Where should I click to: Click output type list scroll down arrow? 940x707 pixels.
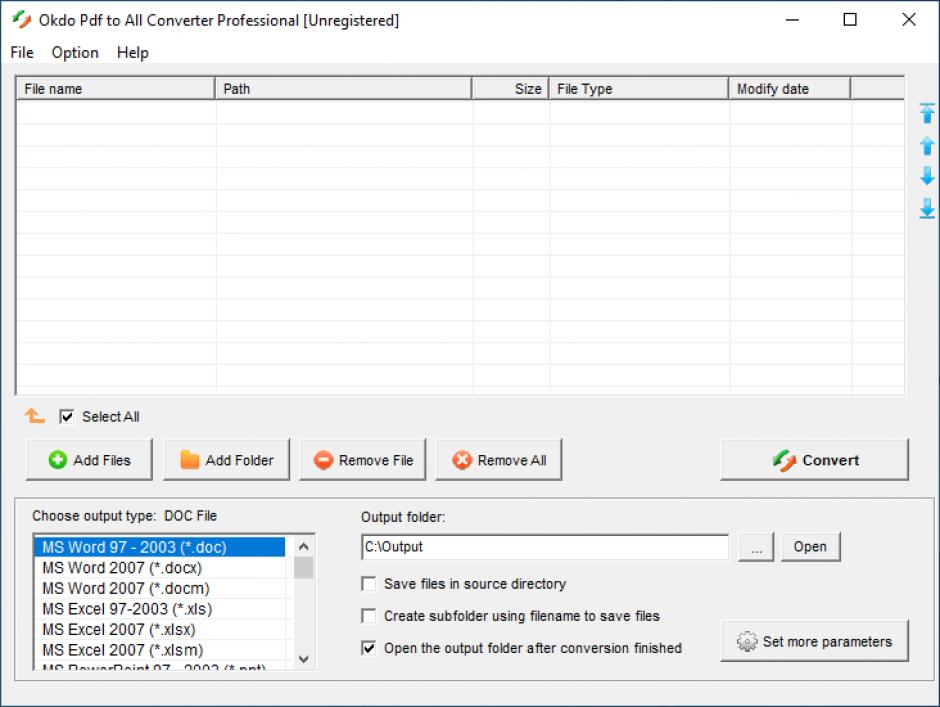click(303, 659)
